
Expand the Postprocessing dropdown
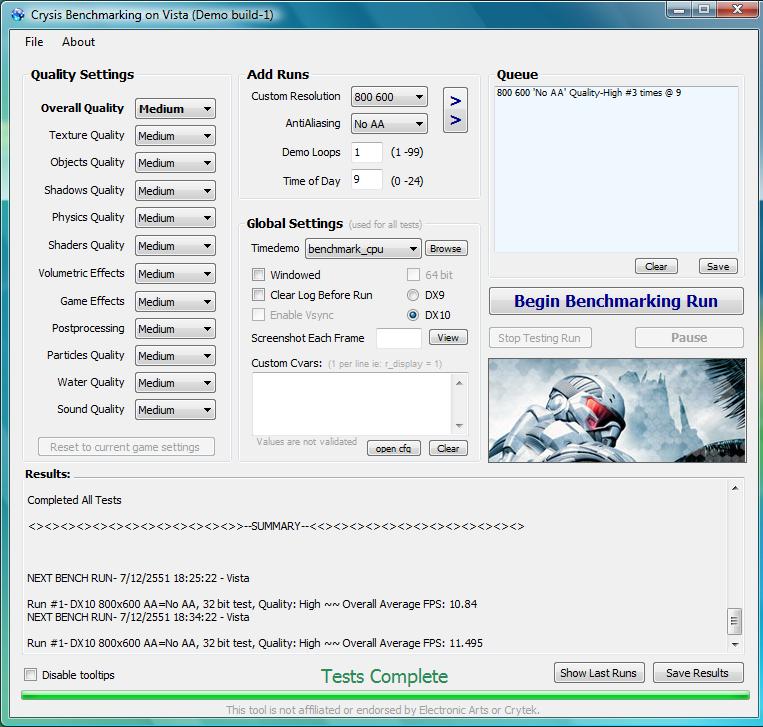pos(175,329)
